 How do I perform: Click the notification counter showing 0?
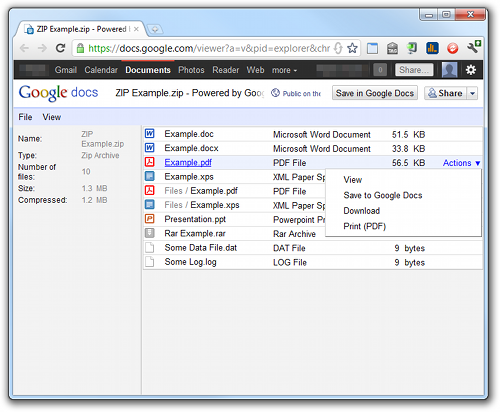[x=380, y=70]
